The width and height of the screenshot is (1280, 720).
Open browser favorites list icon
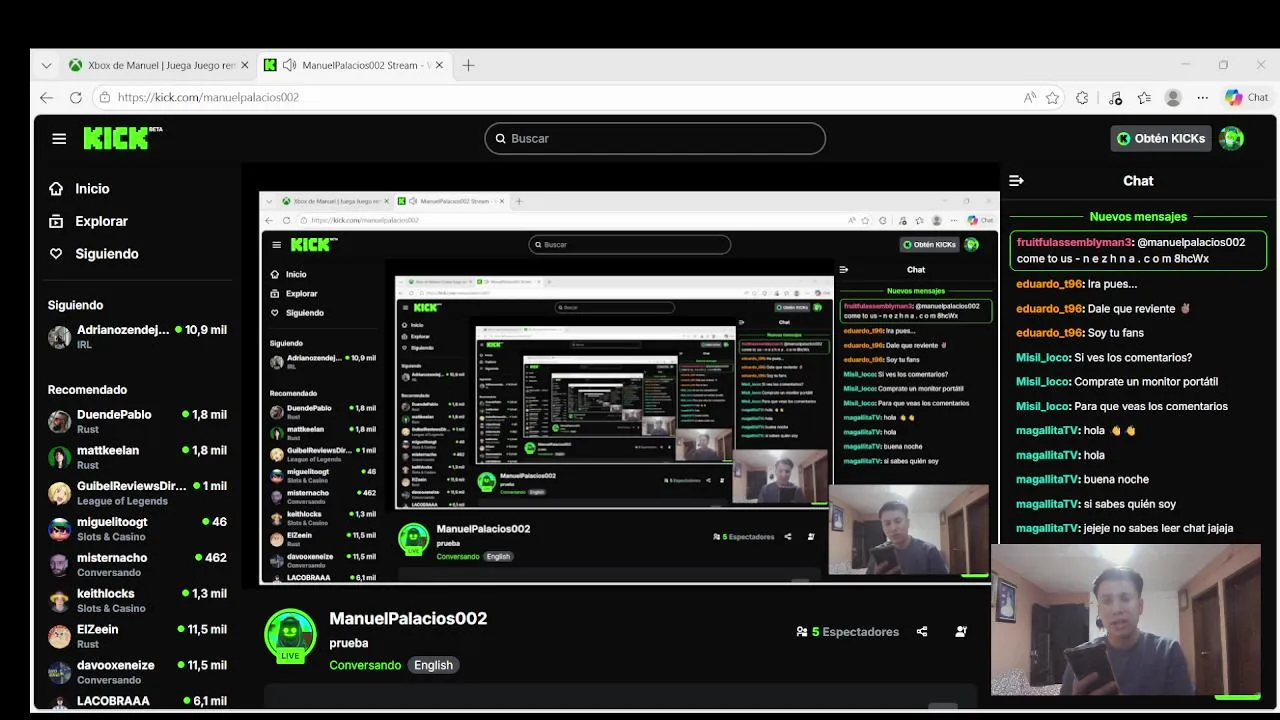[x=1144, y=97]
